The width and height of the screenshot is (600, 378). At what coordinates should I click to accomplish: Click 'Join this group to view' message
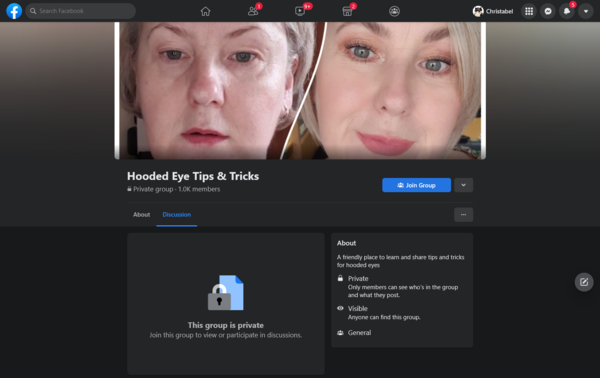(x=226, y=335)
